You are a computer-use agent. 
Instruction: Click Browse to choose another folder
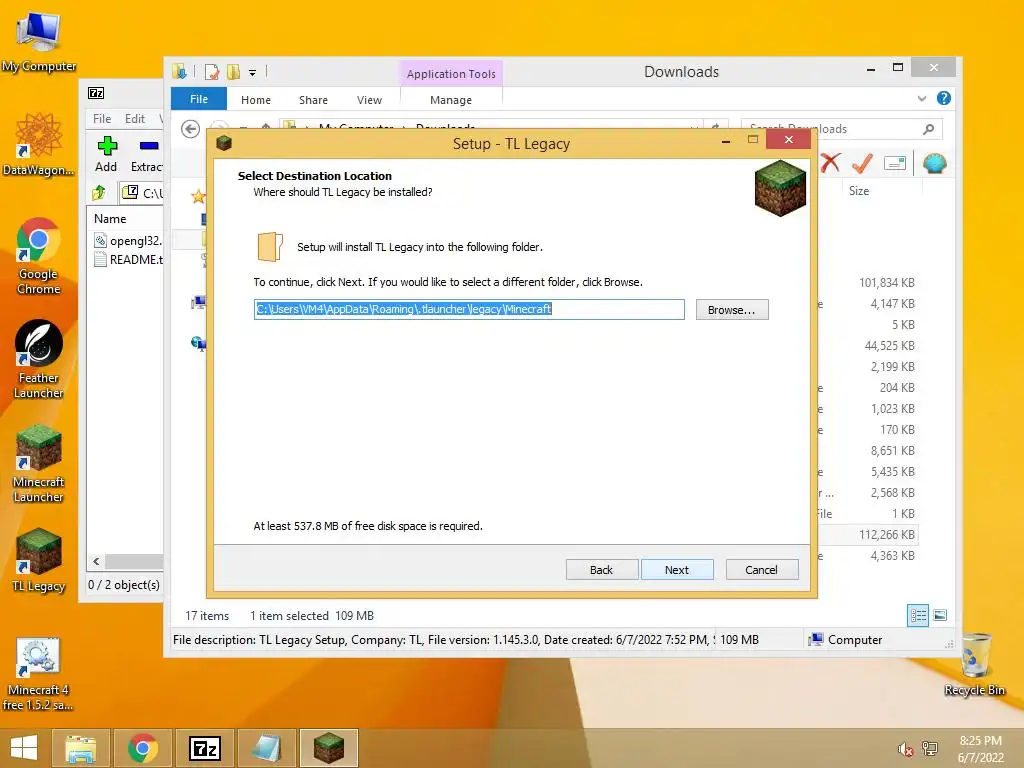click(731, 310)
